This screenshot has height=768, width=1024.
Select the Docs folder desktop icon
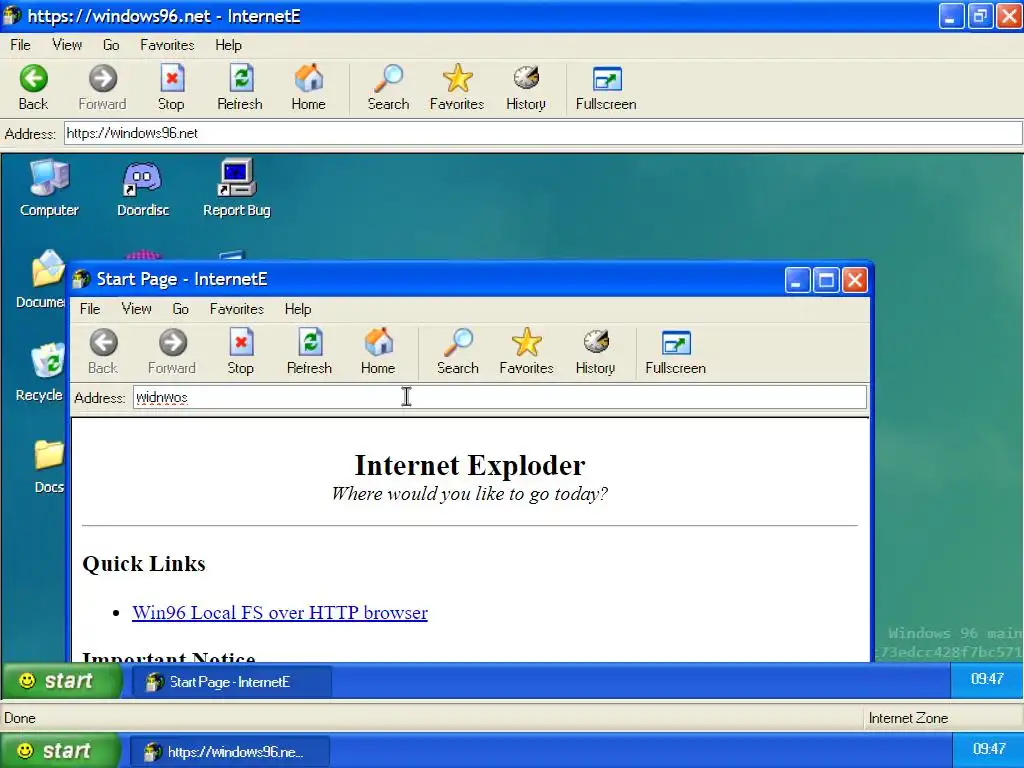point(49,466)
